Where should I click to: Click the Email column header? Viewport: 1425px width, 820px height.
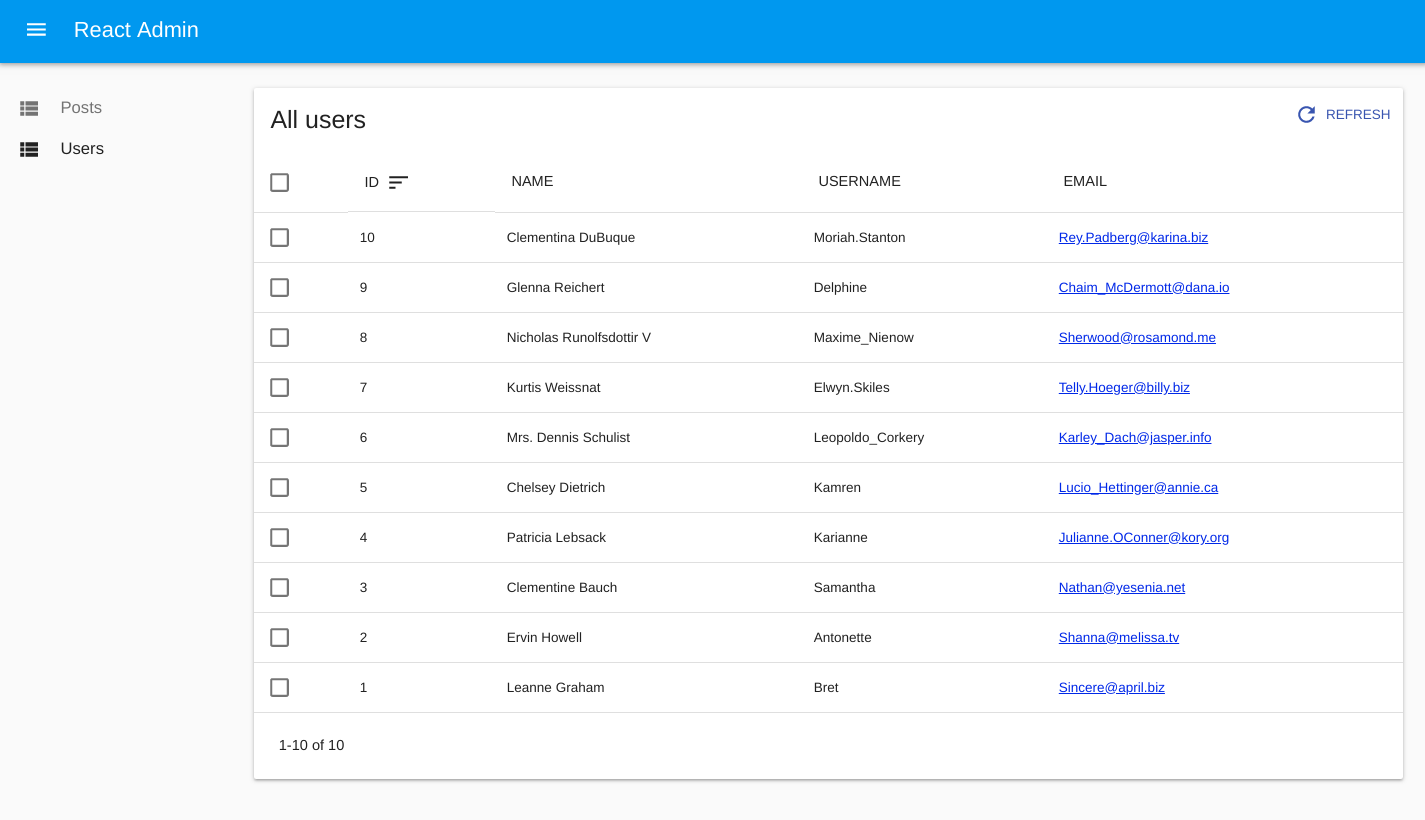(1085, 181)
